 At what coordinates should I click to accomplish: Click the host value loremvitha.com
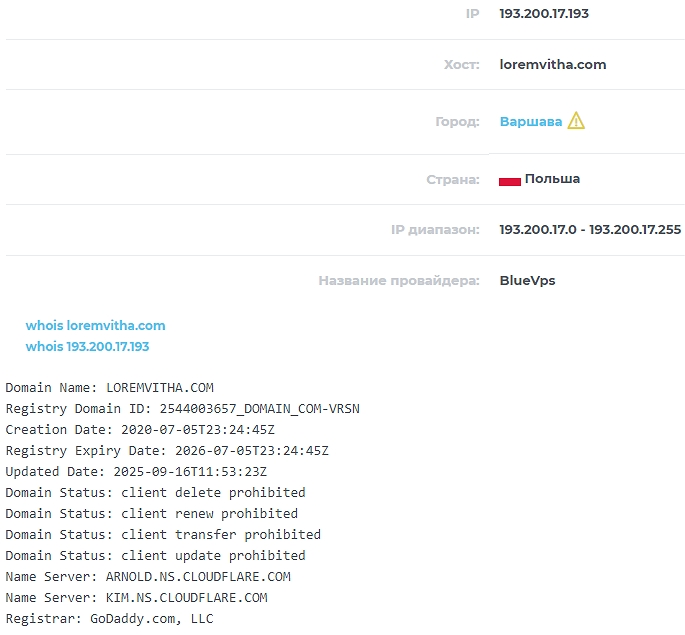click(553, 64)
